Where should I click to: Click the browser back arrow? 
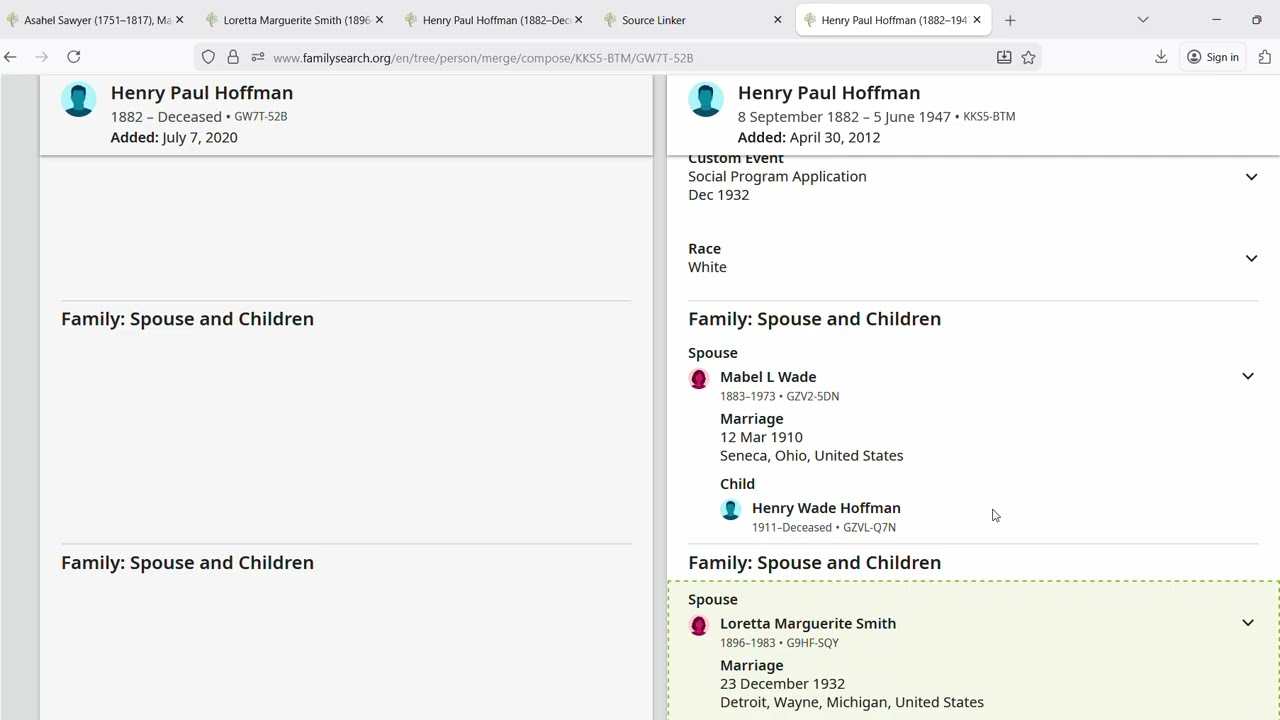click(x=10, y=57)
